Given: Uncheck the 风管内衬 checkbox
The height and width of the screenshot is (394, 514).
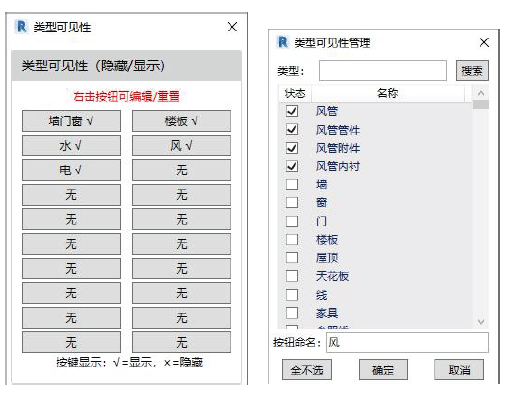Looking at the screenshot, I should point(292,166).
